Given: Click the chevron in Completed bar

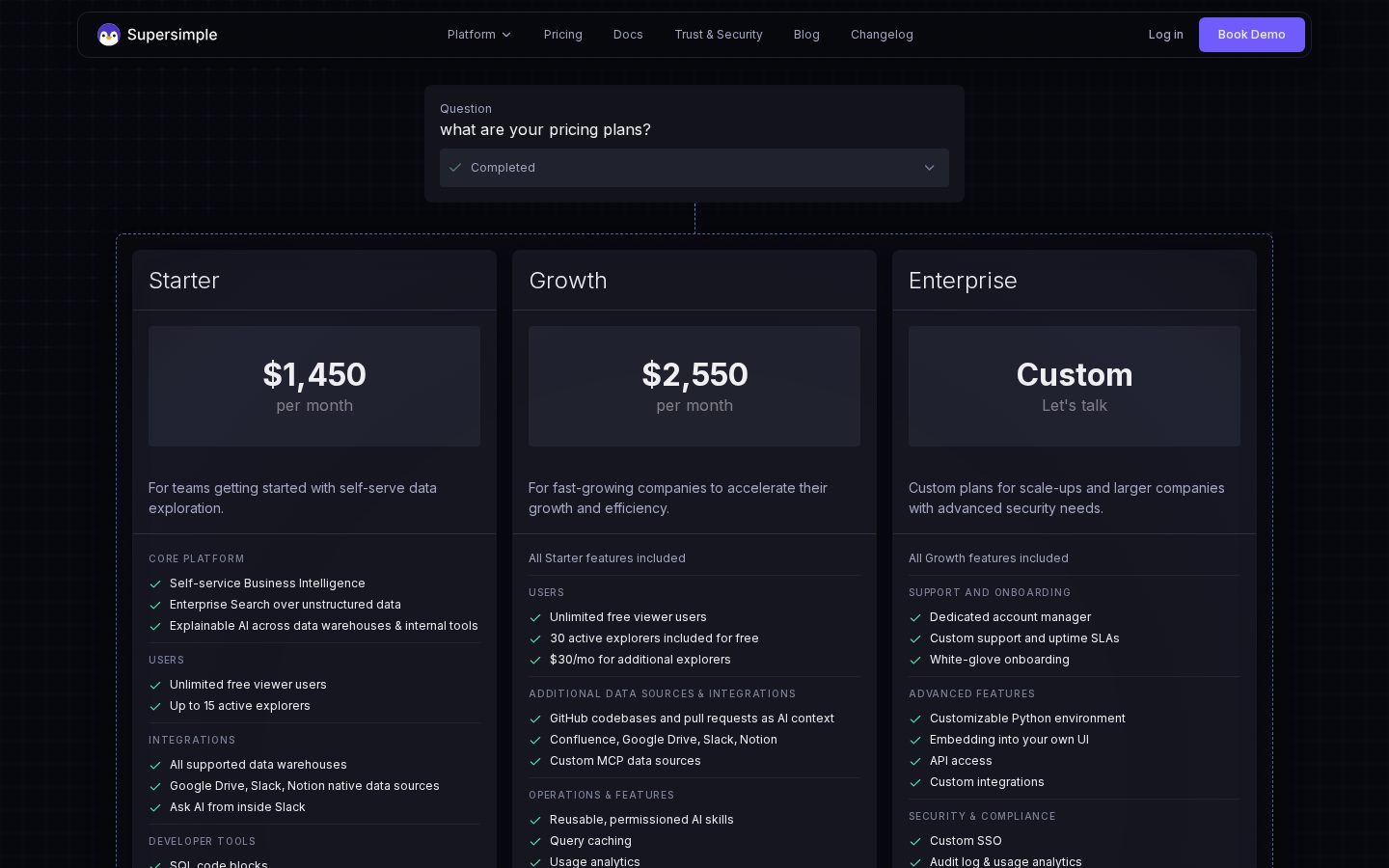Looking at the screenshot, I should click(930, 168).
